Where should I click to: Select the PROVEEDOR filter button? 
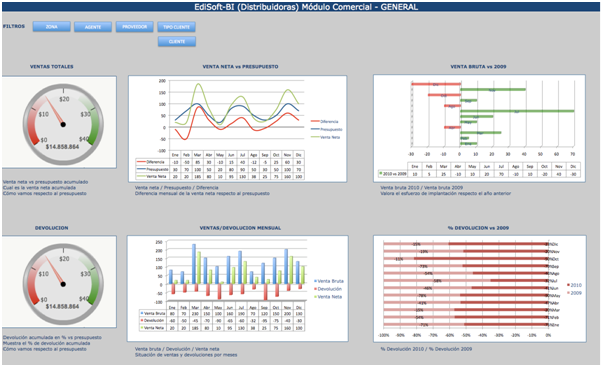click(135, 26)
